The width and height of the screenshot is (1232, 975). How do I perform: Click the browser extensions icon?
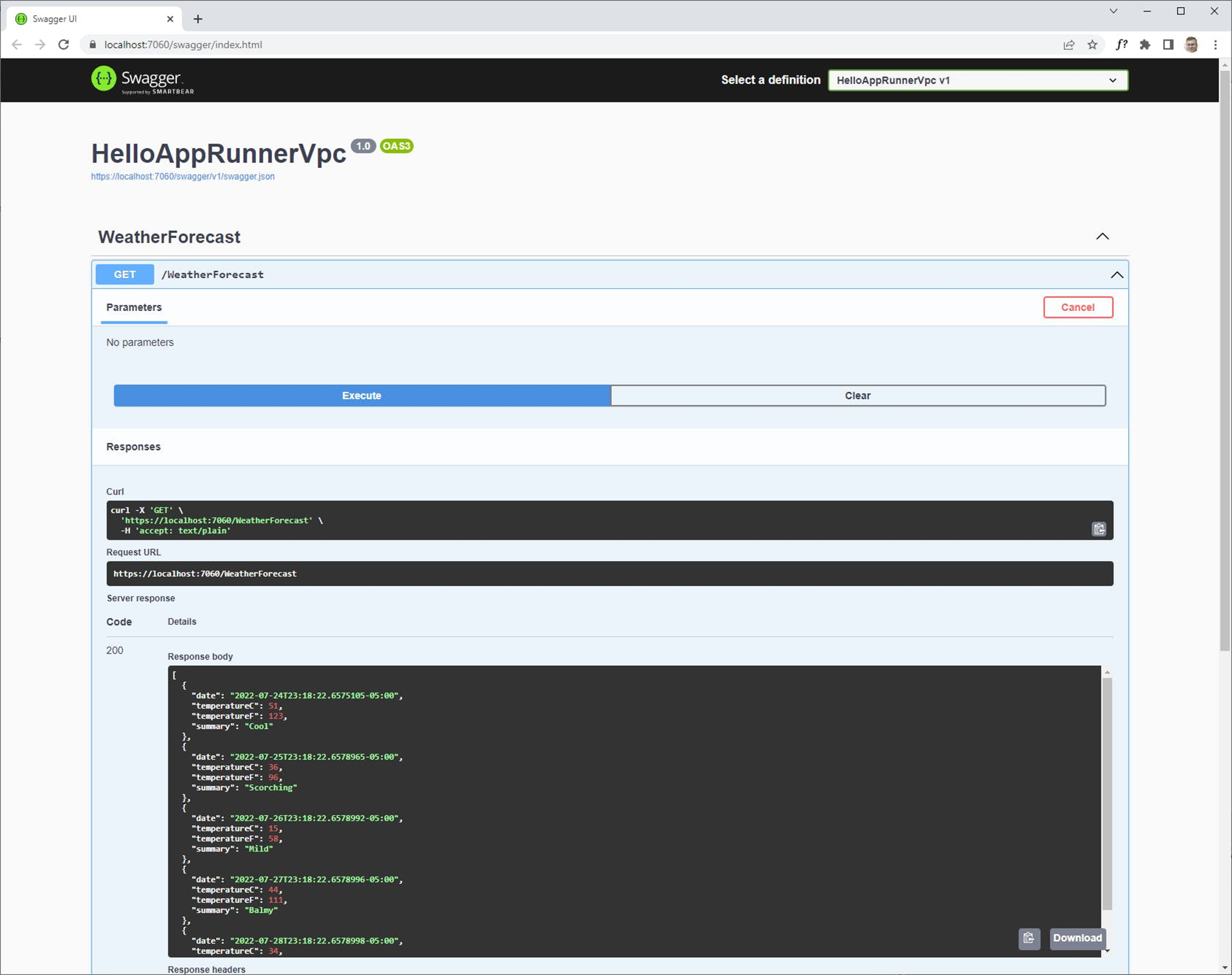pos(1147,44)
